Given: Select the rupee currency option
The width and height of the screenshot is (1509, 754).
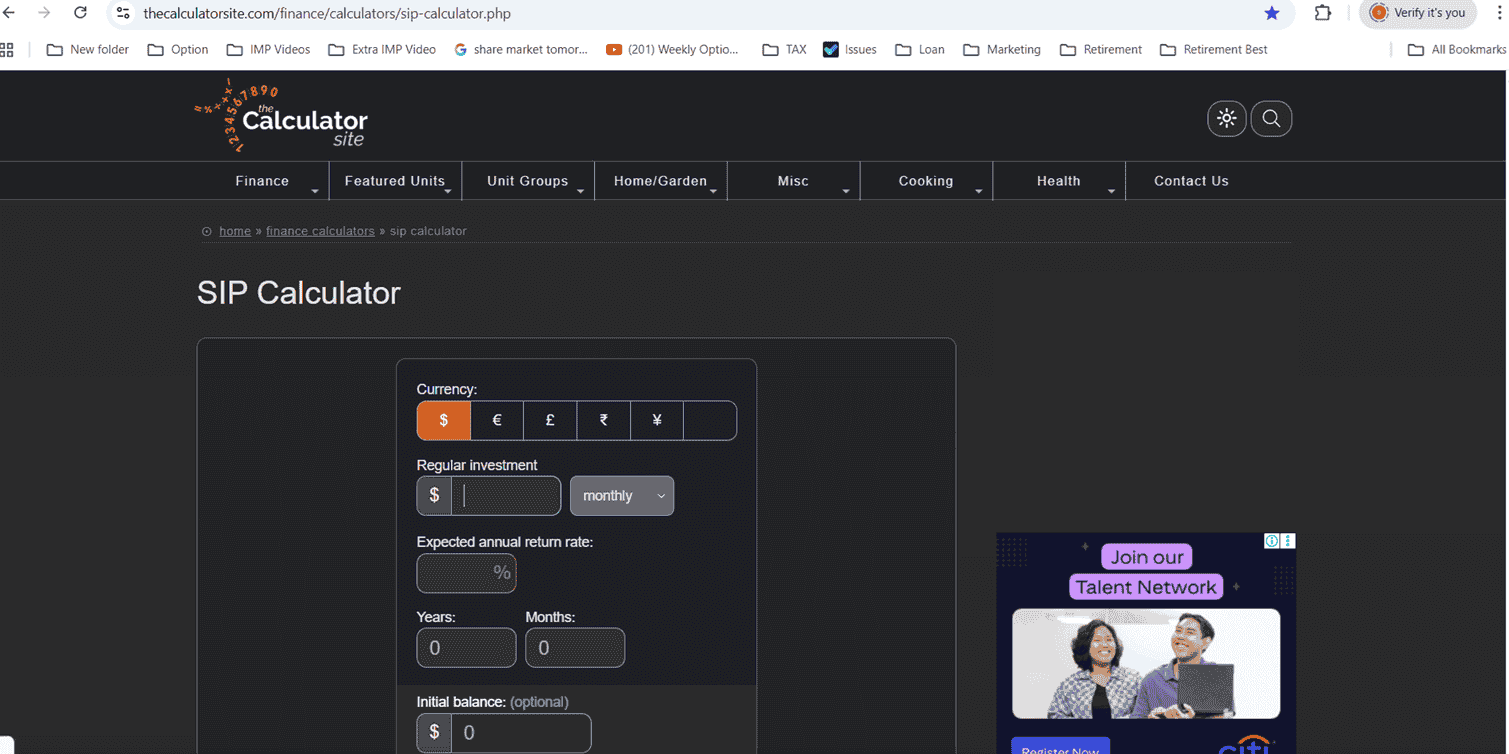Looking at the screenshot, I should coord(603,420).
